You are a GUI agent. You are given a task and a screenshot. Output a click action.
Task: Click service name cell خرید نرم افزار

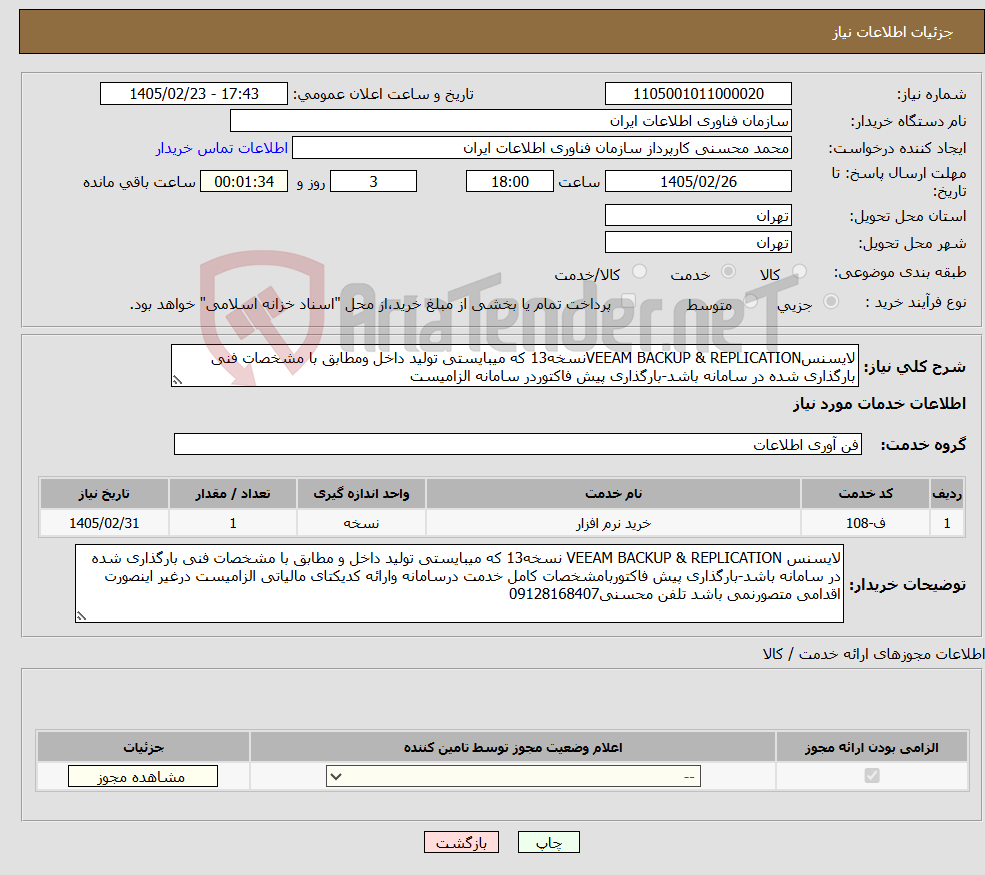tap(613, 523)
